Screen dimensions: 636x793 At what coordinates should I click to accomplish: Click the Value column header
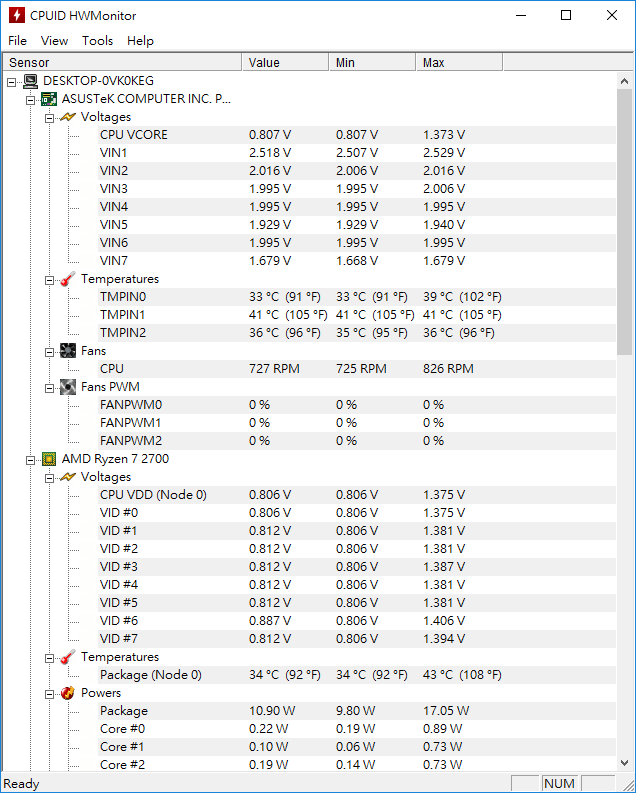click(x=285, y=62)
